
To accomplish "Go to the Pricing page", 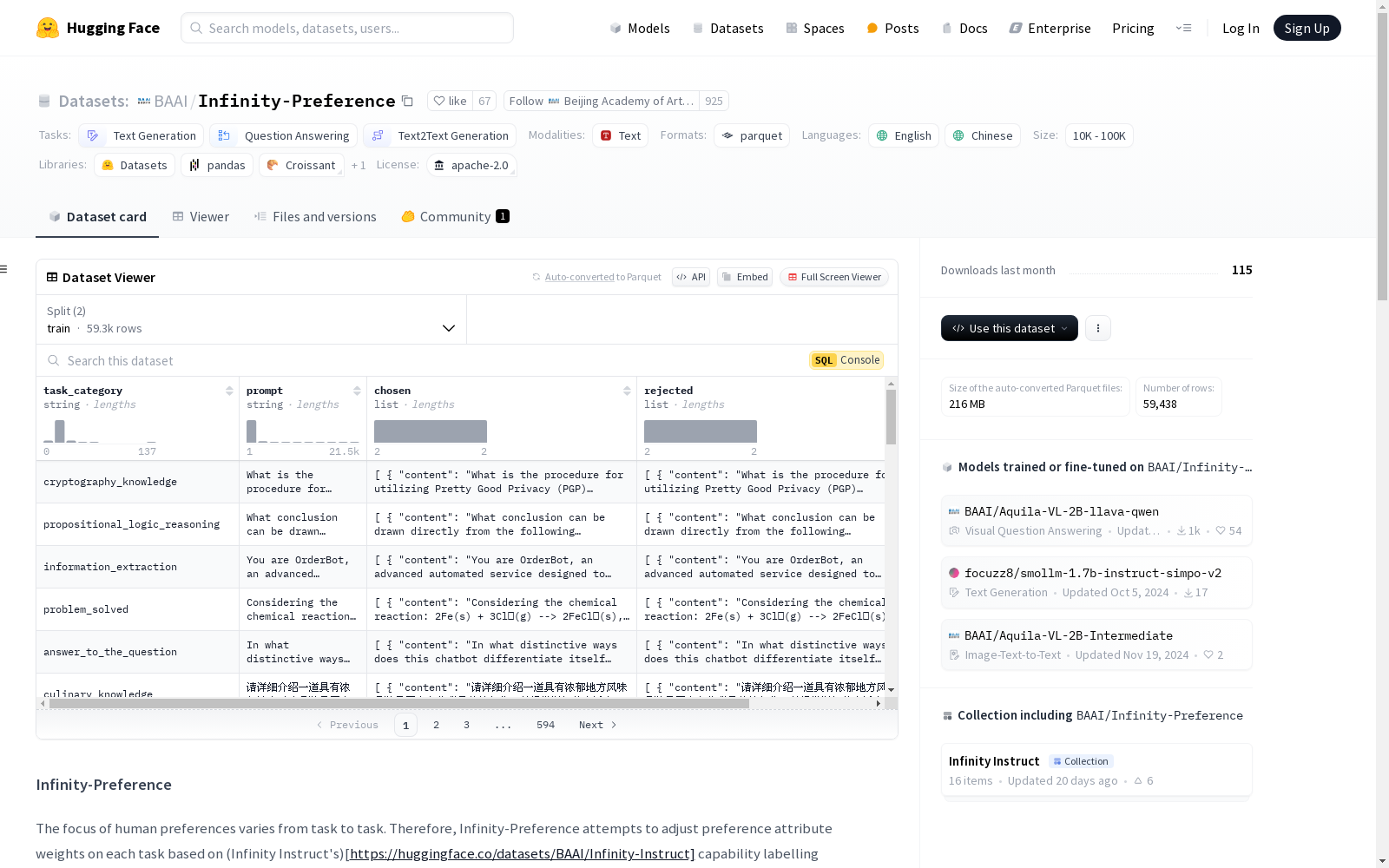I will coord(1133,28).
